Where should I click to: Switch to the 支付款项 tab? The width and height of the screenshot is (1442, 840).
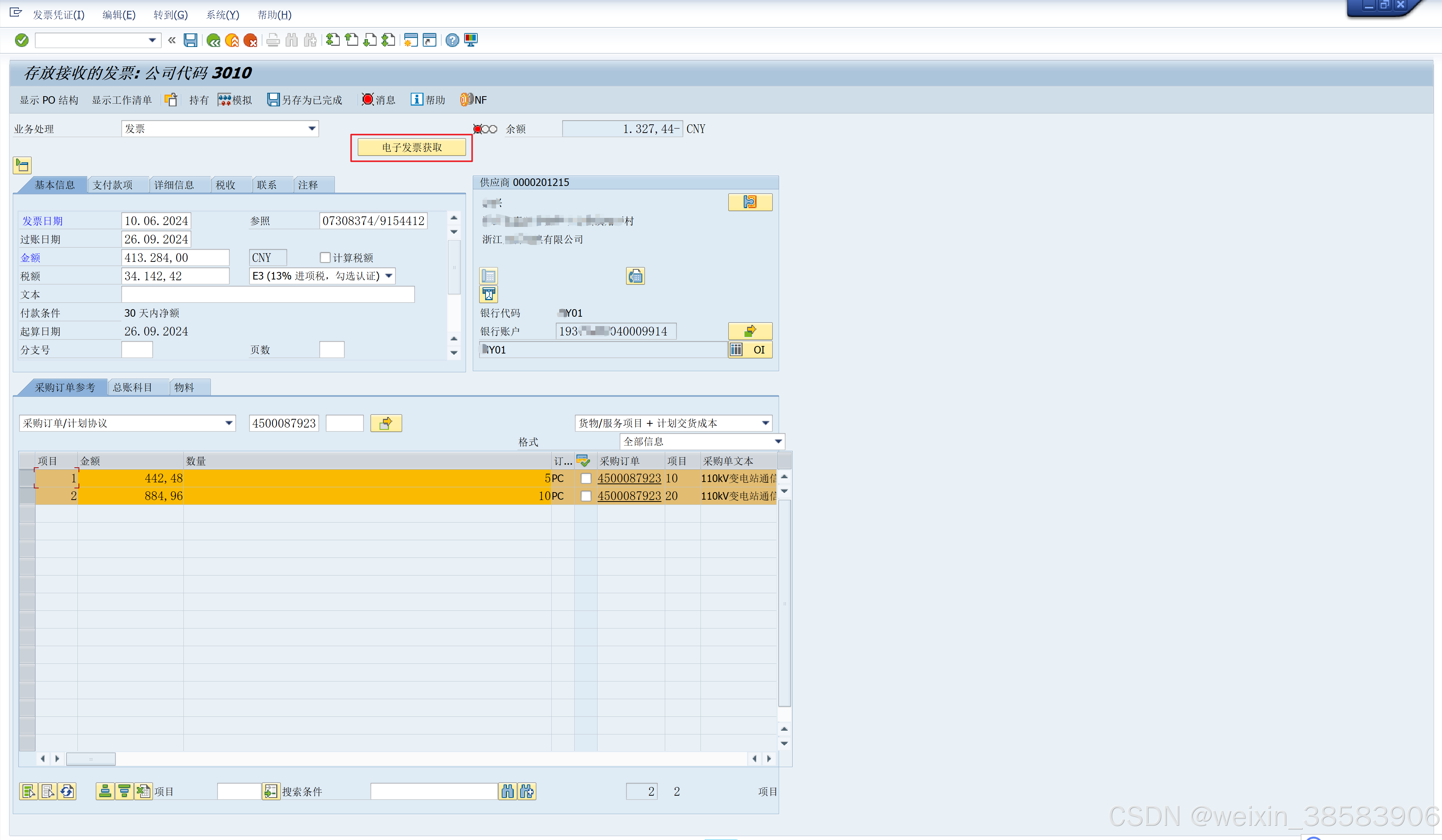click(x=113, y=185)
